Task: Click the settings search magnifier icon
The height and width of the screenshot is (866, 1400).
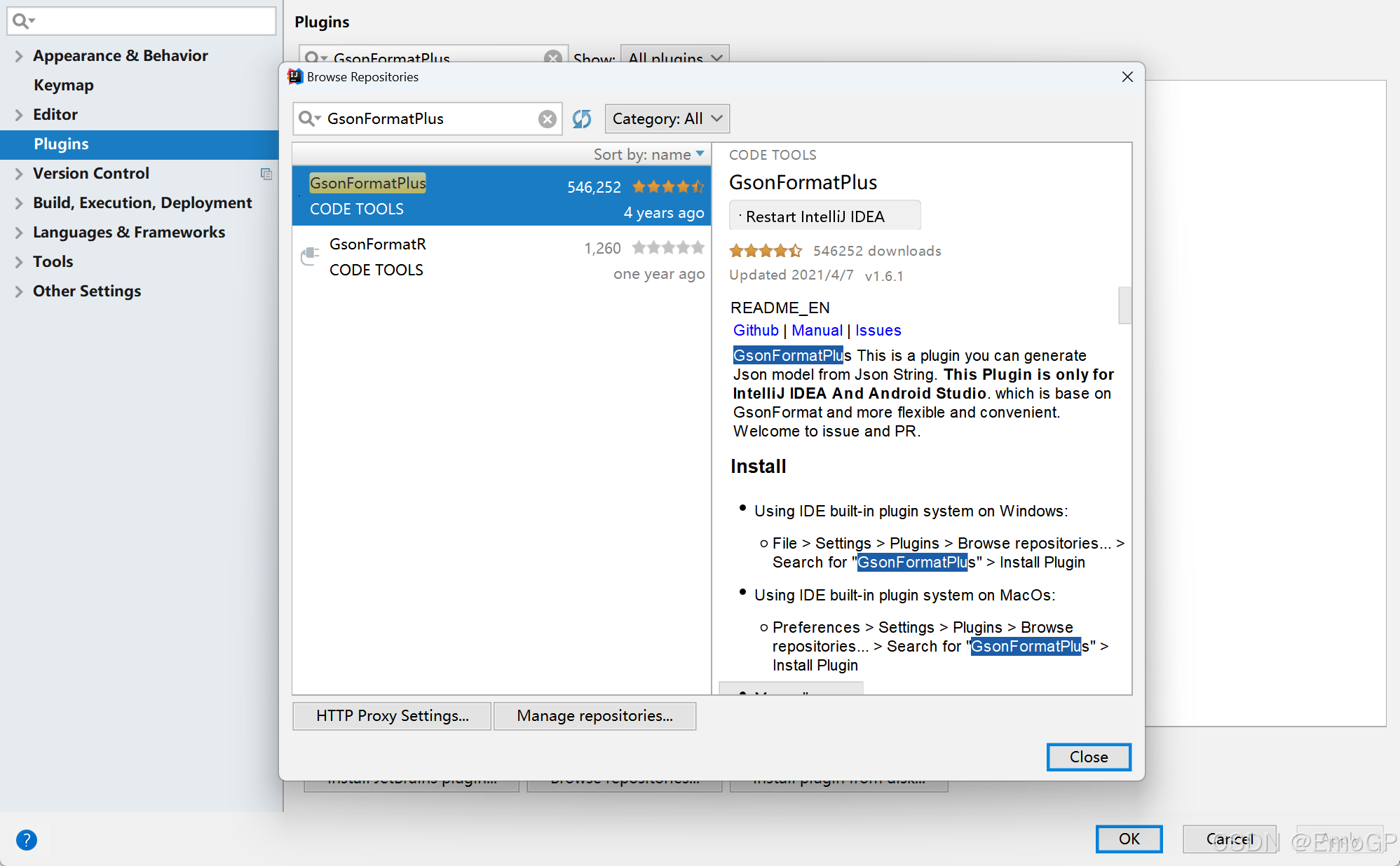Action: (22, 21)
